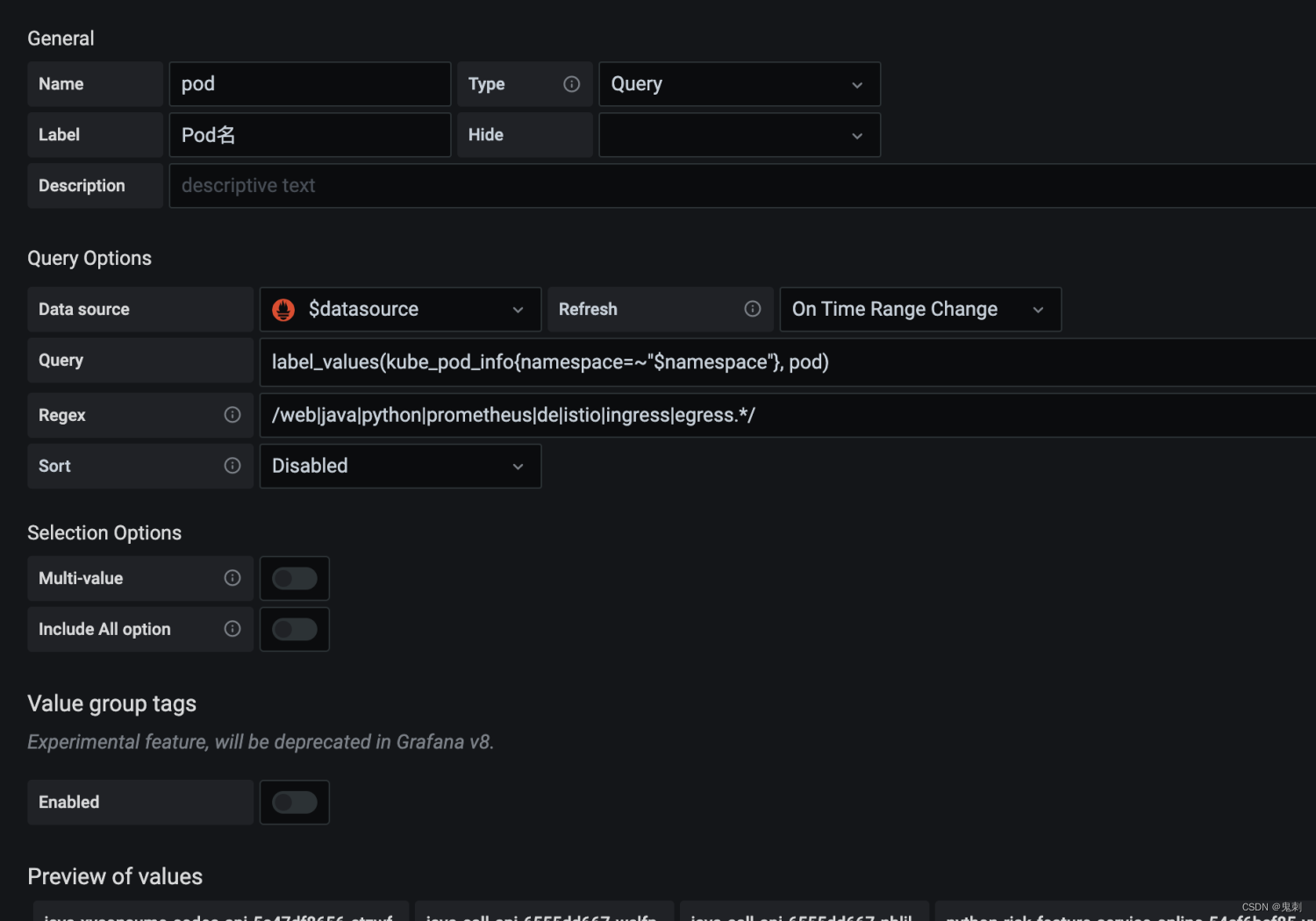Click the Prometheus datasource flame icon
This screenshot has width=1316, height=921.
point(283,309)
